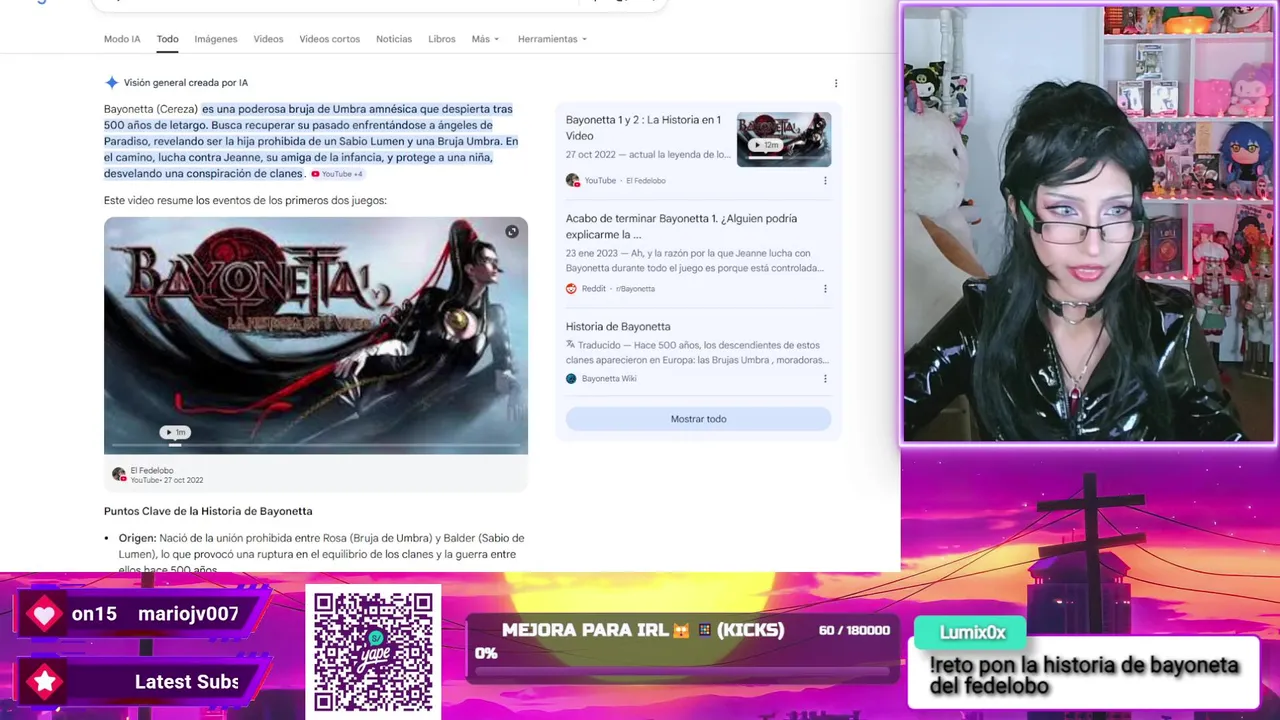This screenshot has height=720, width=1280.
Task: Expand the Bayonetta video to fullscreen
Action: (x=512, y=232)
